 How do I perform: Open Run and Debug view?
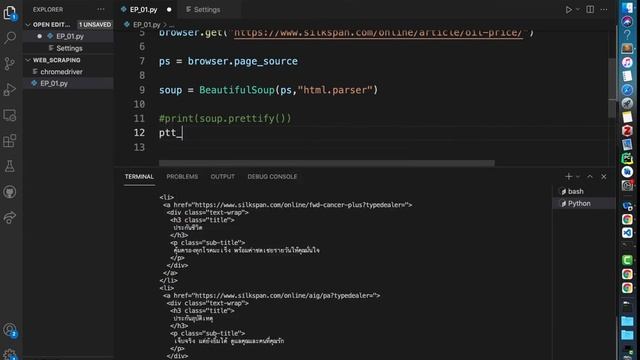(9, 89)
